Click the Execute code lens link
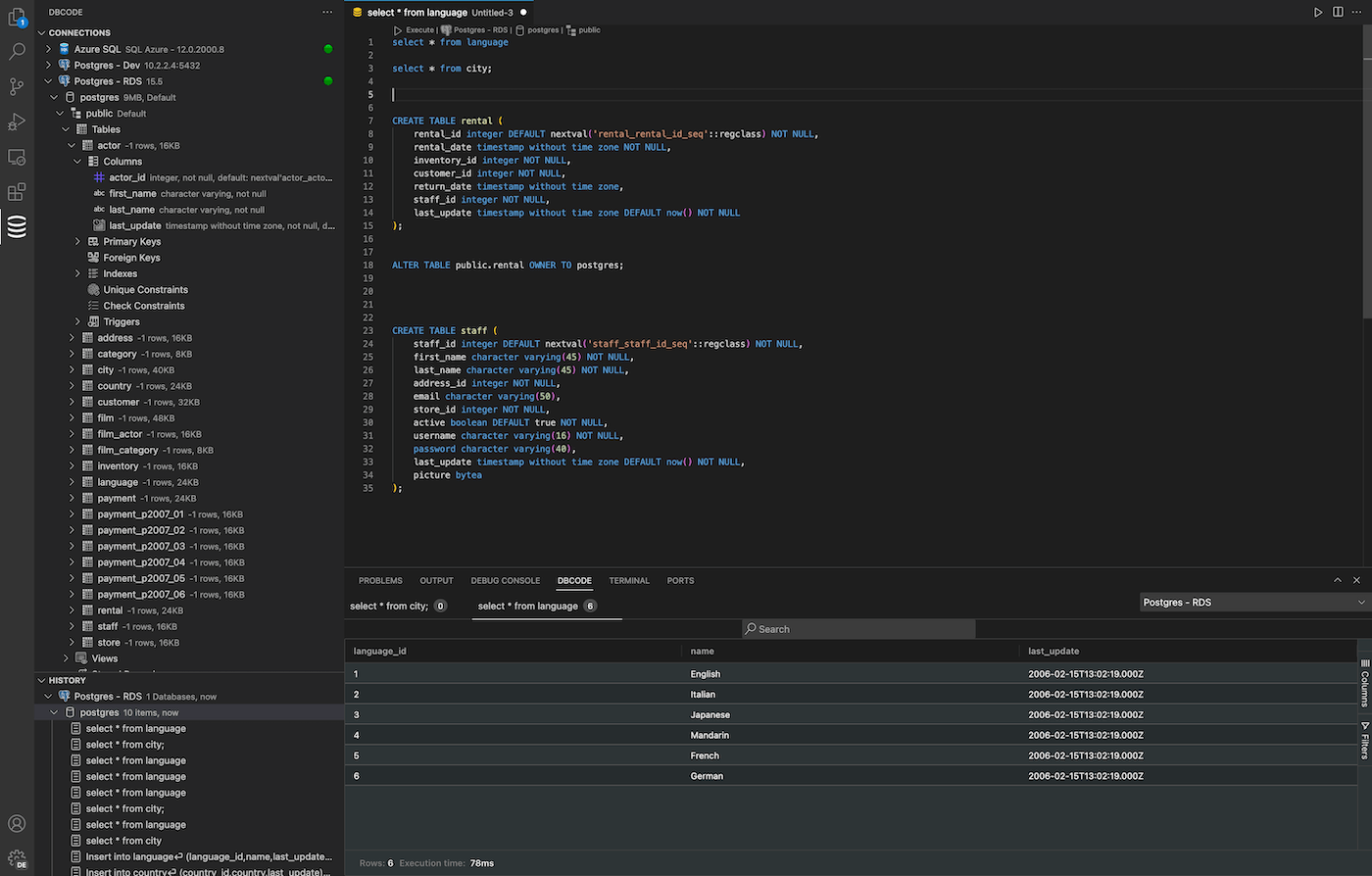The image size is (1372, 876). pos(419,30)
